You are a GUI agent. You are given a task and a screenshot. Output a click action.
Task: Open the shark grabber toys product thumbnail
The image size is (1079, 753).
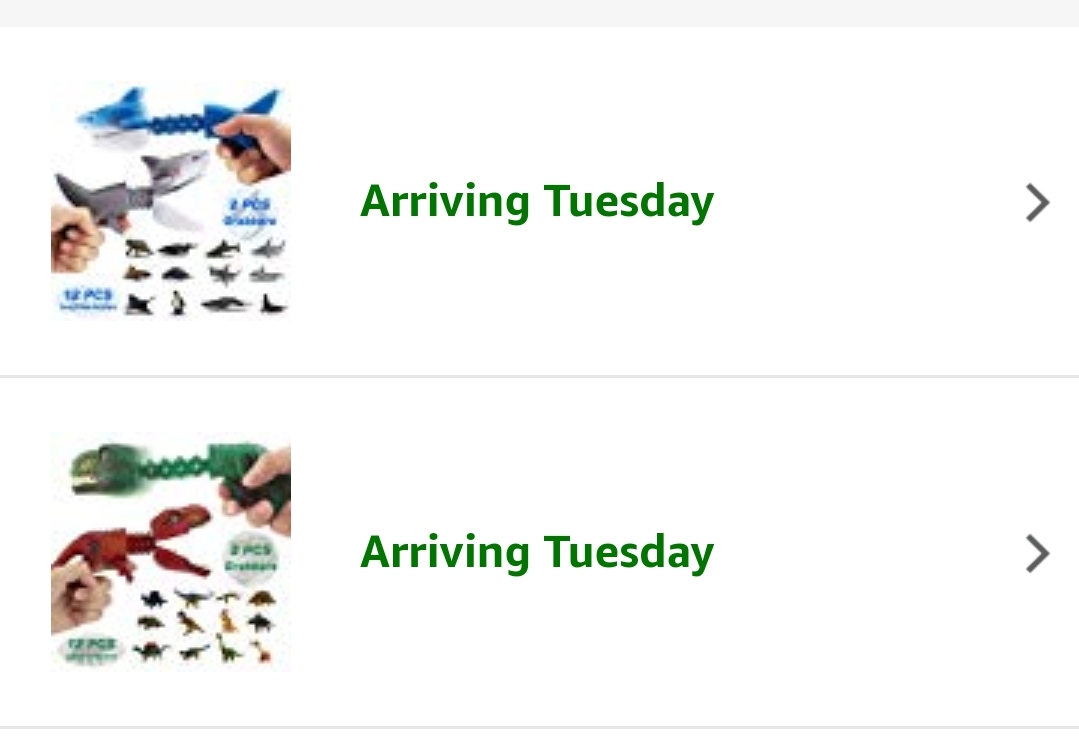tap(170, 201)
